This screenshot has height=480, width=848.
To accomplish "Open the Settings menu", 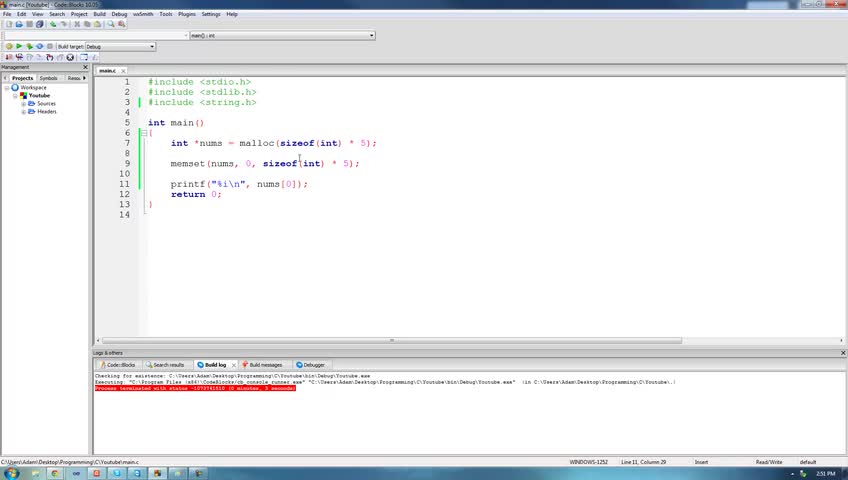I will 211,14.
